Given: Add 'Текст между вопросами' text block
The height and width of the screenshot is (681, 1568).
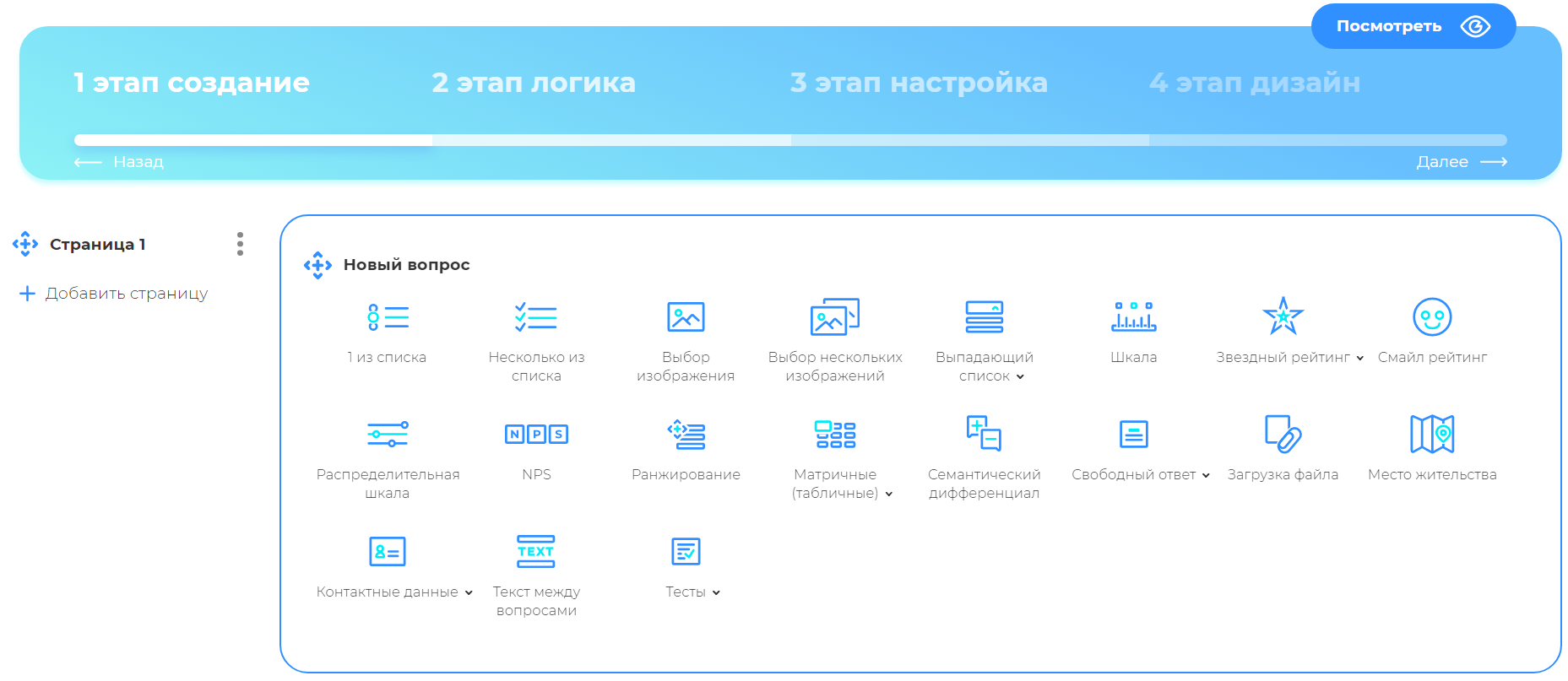Looking at the screenshot, I should point(536,552).
